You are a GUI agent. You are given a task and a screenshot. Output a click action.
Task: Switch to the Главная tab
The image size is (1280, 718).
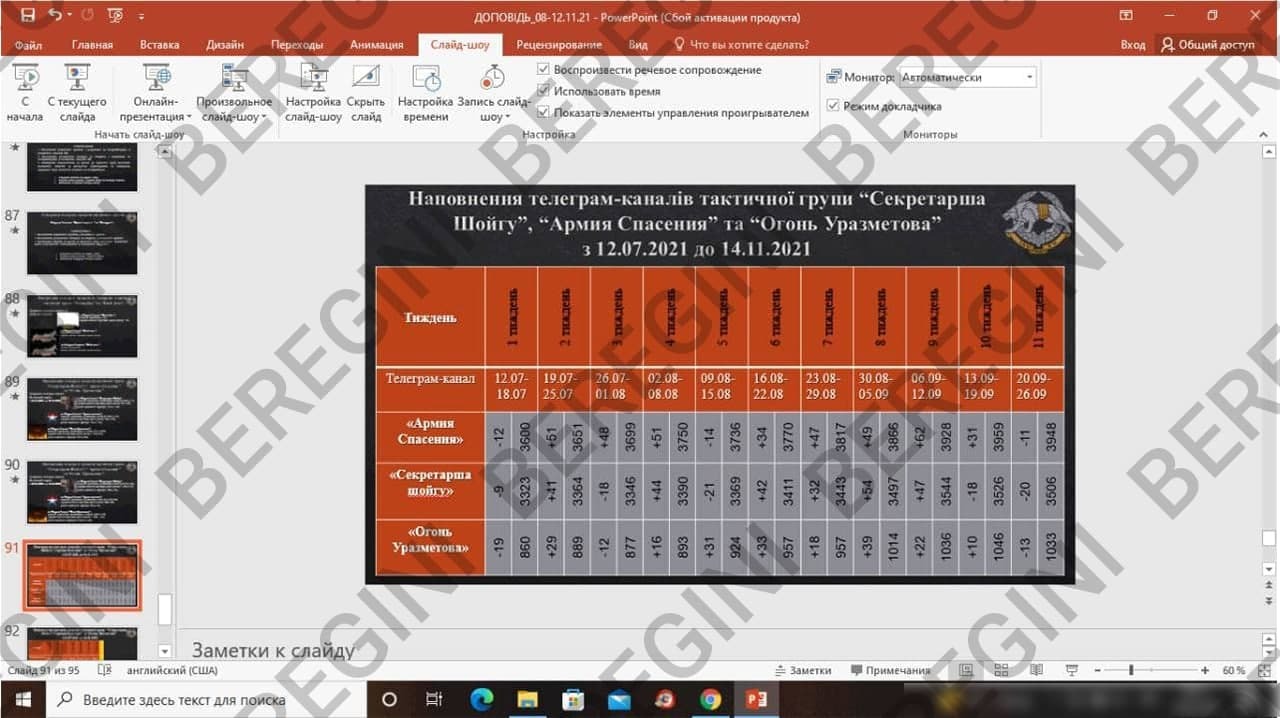[92, 45]
